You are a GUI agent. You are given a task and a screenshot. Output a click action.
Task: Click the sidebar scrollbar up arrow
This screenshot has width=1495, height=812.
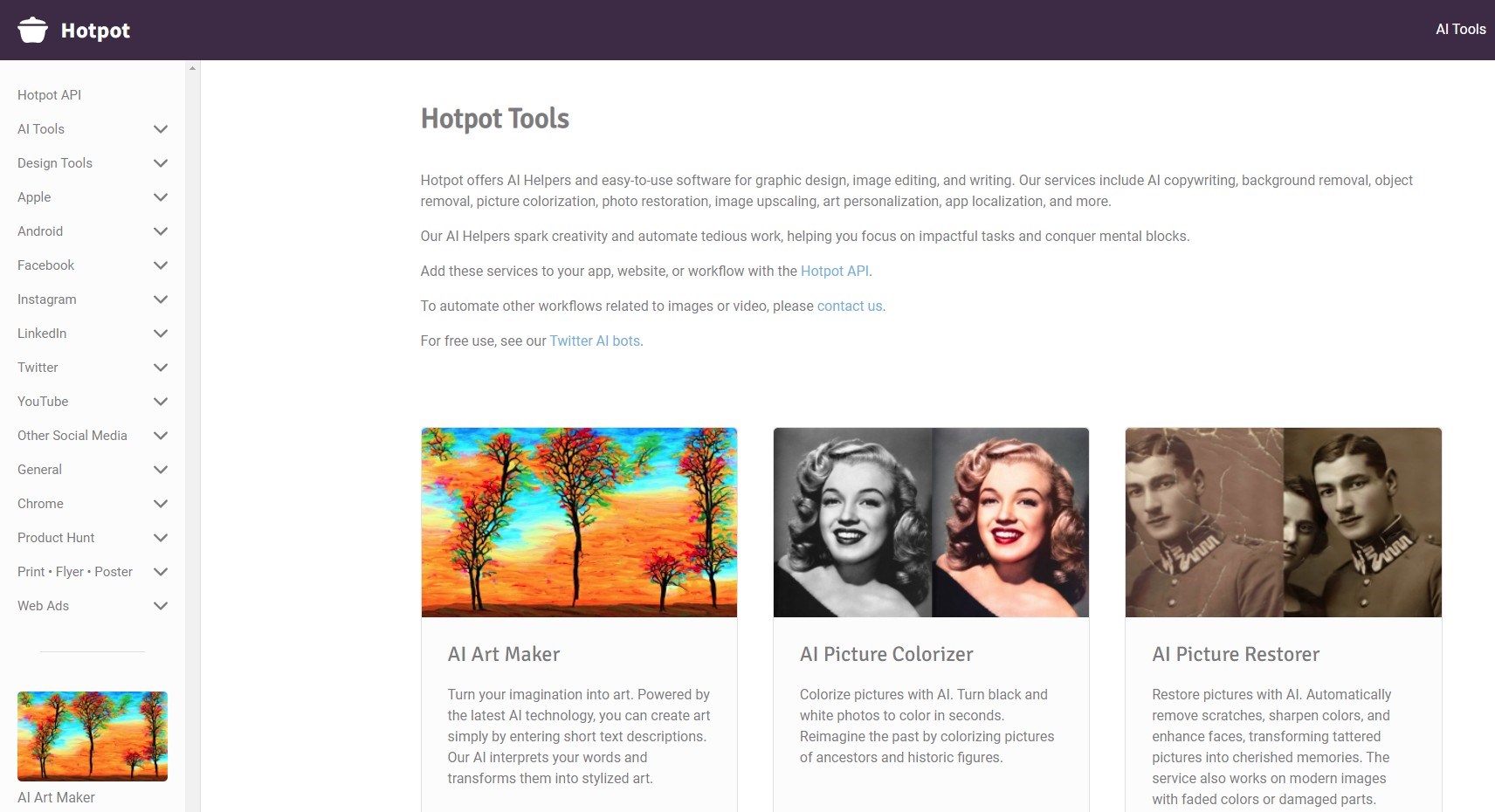(192, 67)
